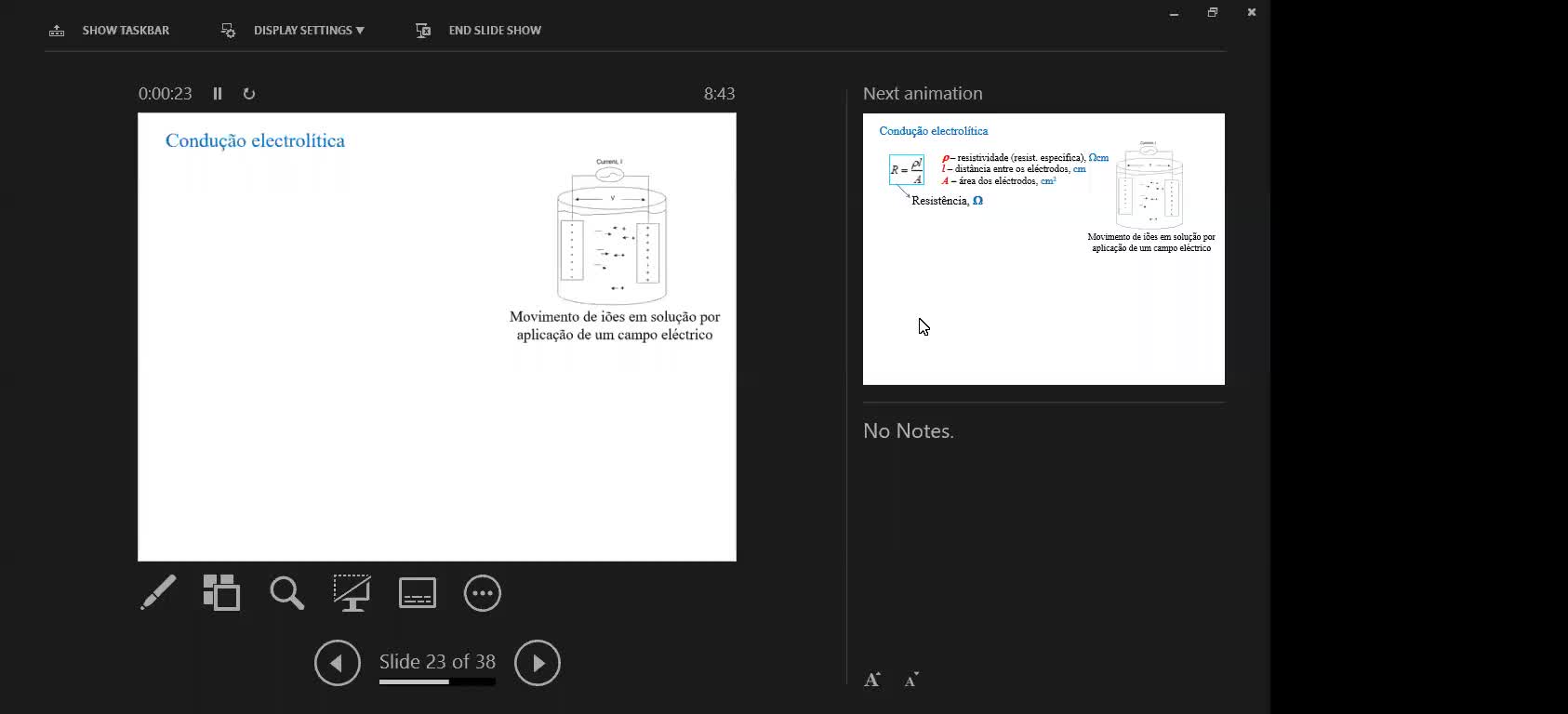
Task: Click the next animation preview thumbnail
Action: [x=1043, y=249]
